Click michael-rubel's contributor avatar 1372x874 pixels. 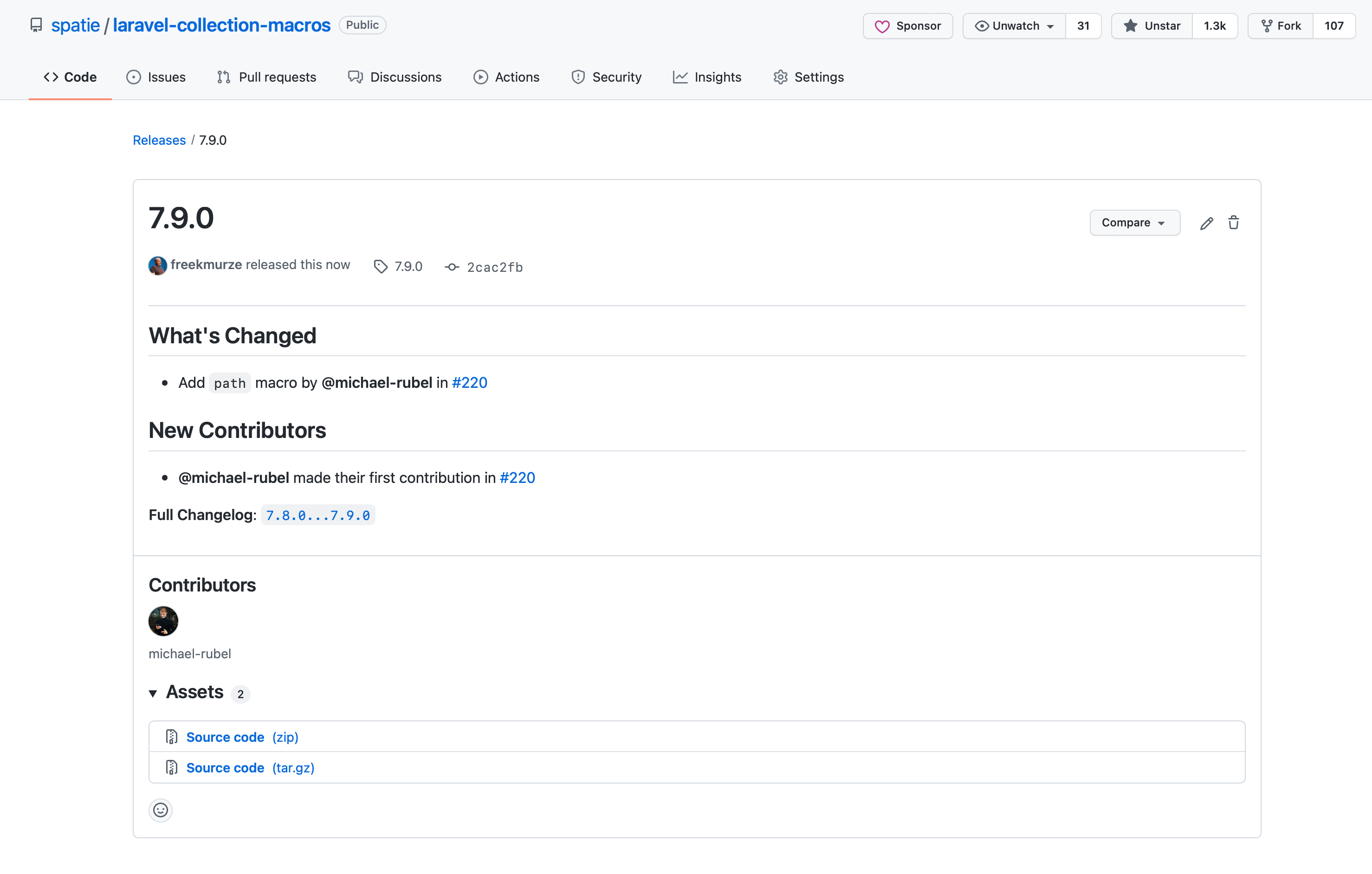tap(163, 621)
